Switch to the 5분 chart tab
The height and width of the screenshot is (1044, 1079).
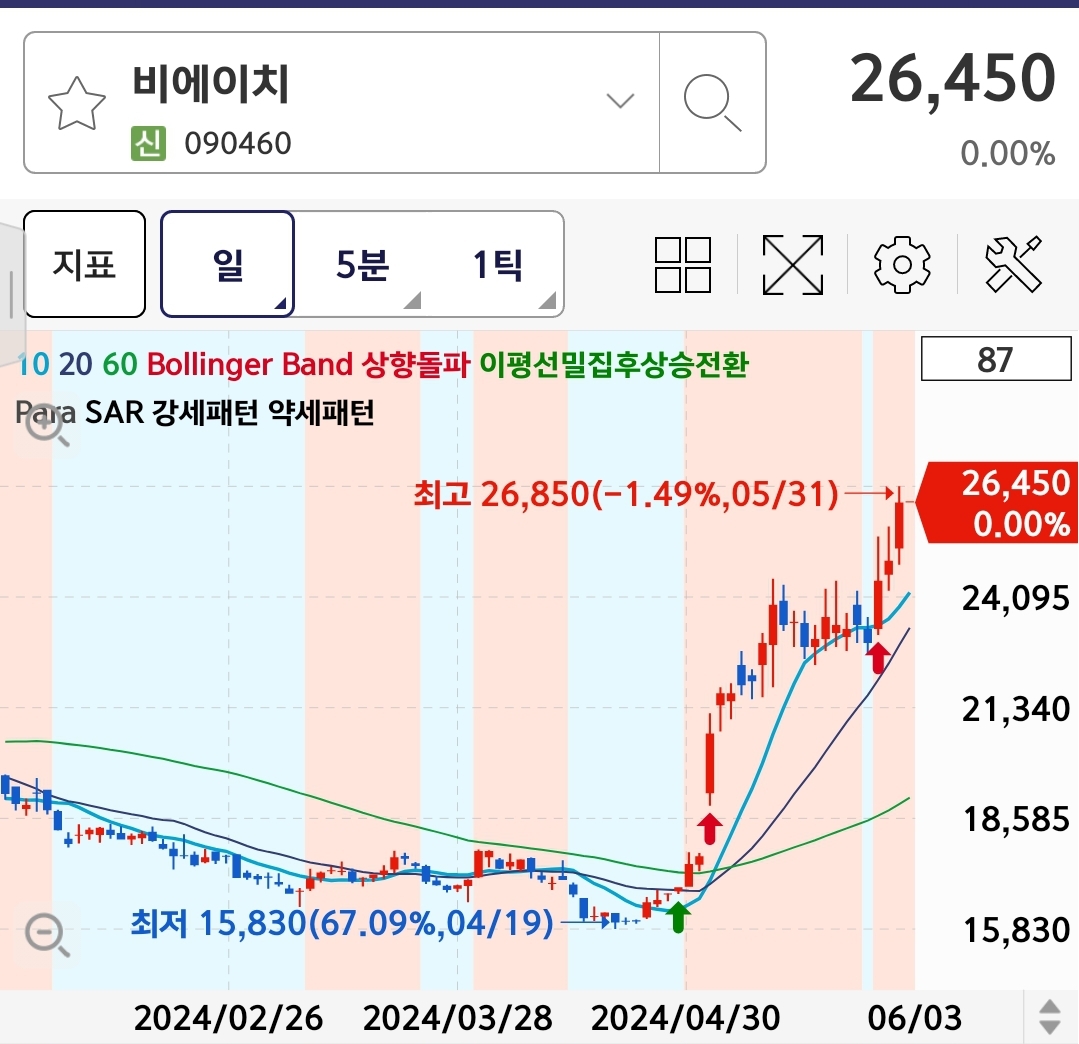click(362, 264)
